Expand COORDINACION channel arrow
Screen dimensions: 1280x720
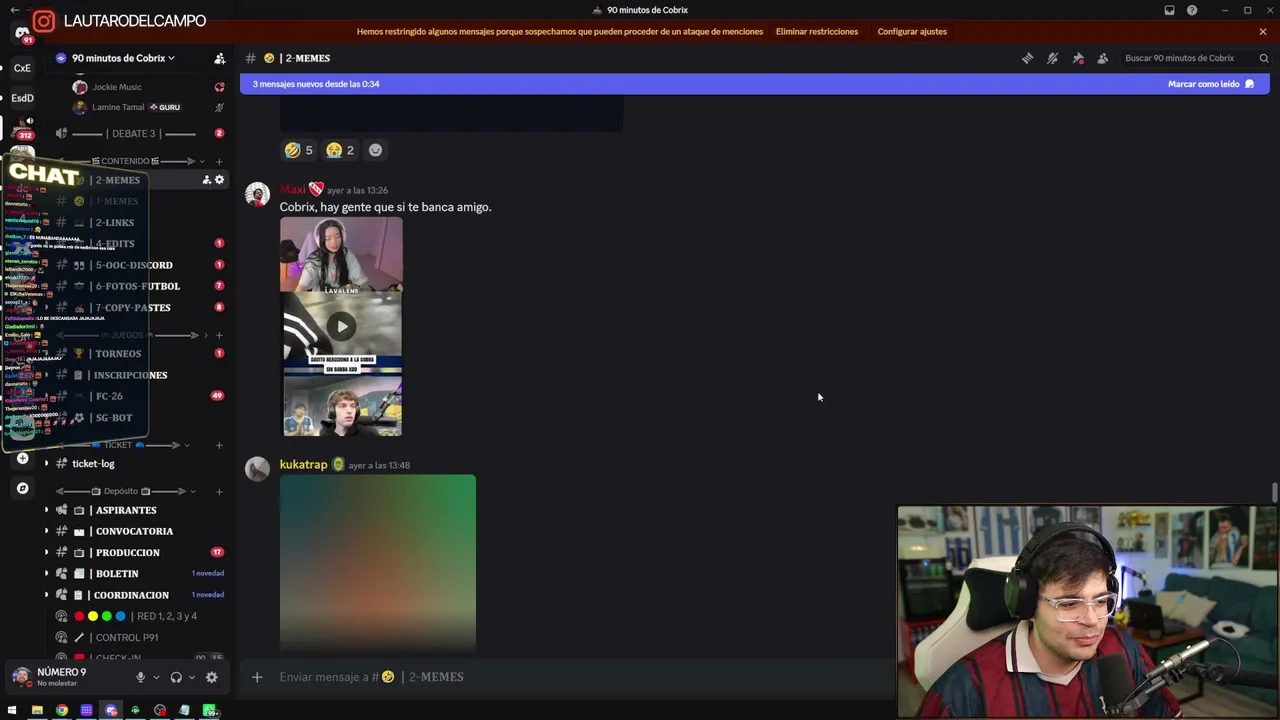[x=46, y=595]
